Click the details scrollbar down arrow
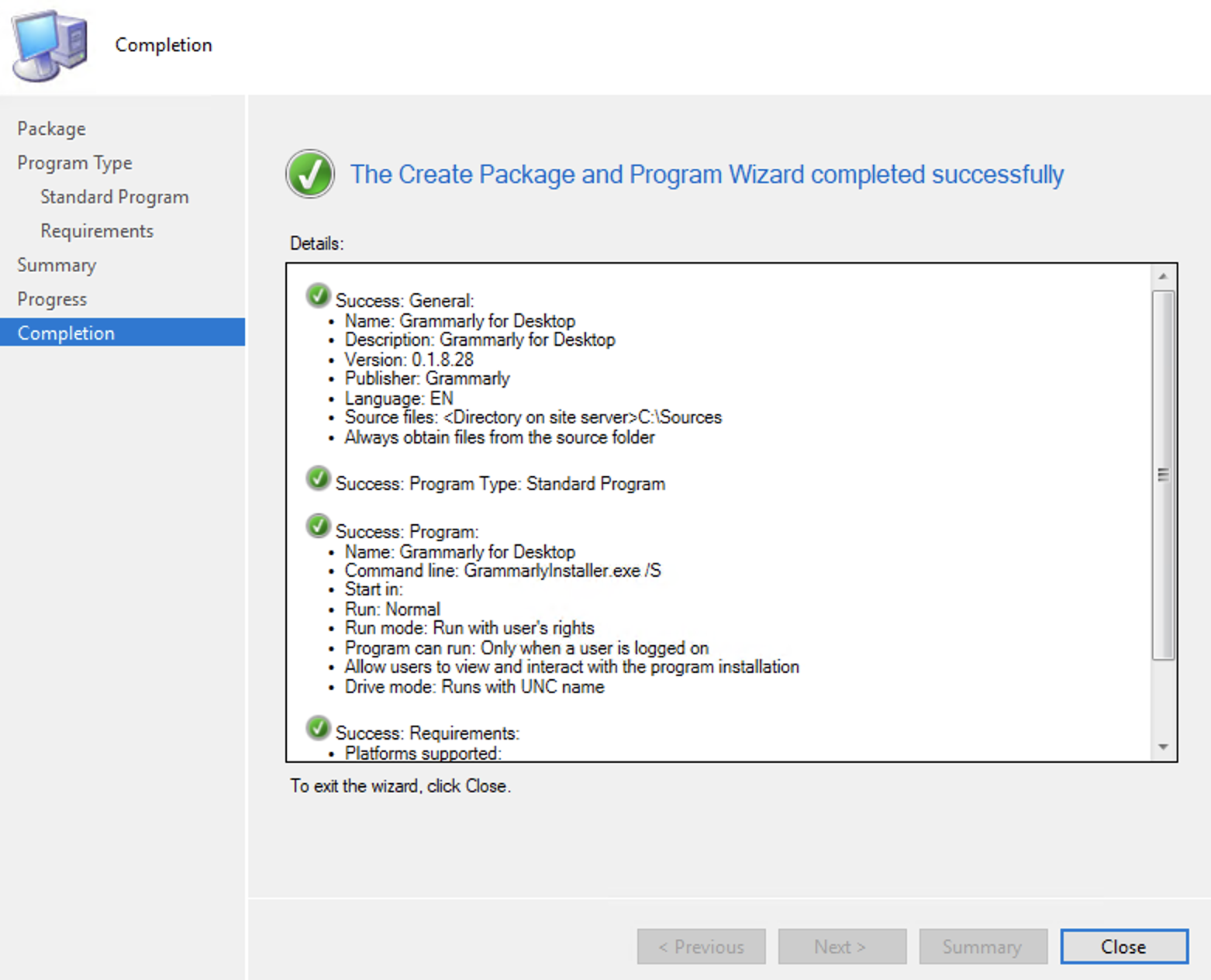1211x980 pixels. pyautogui.click(x=1163, y=747)
